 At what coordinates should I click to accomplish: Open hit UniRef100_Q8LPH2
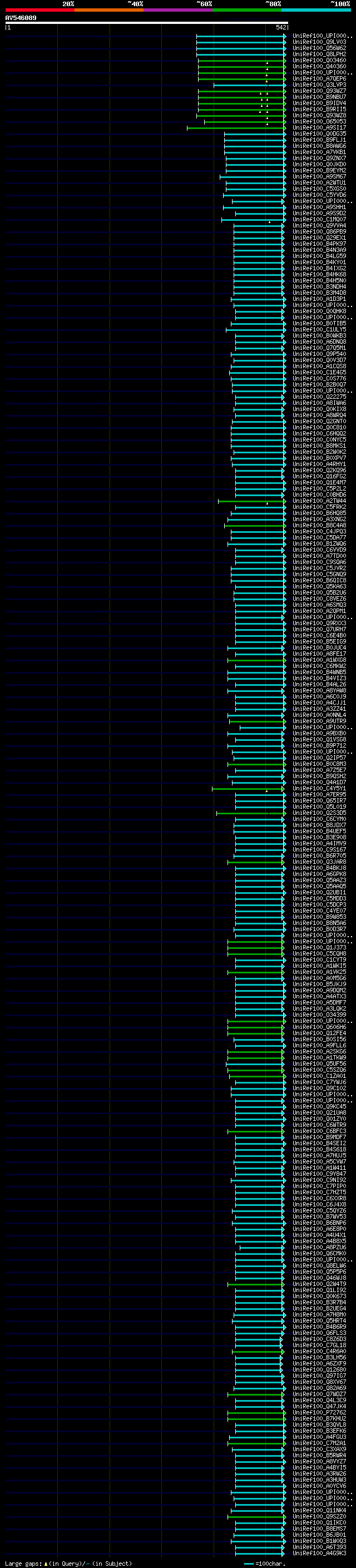(319, 54)
